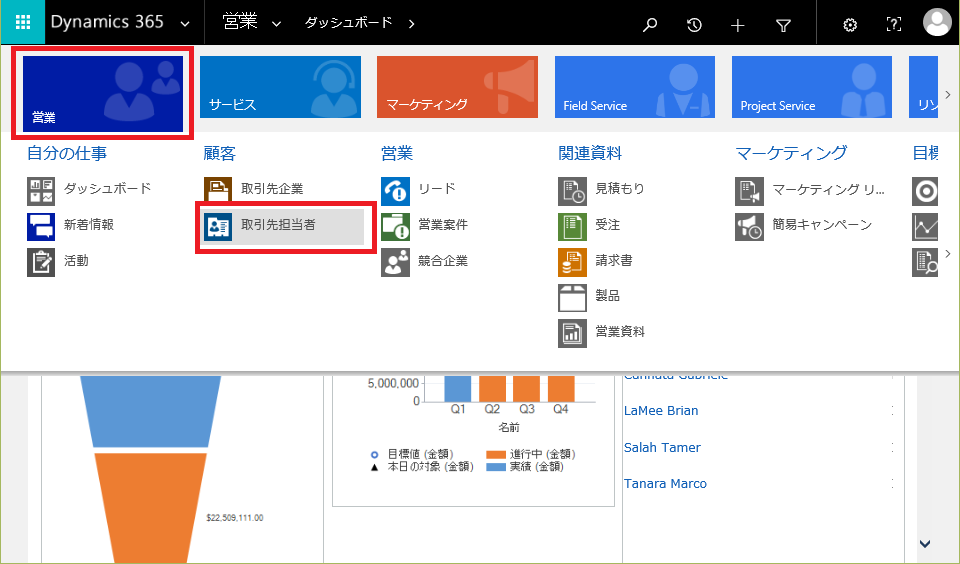Expand the Dynamics 365 dropdown arrow

[184, 24]
